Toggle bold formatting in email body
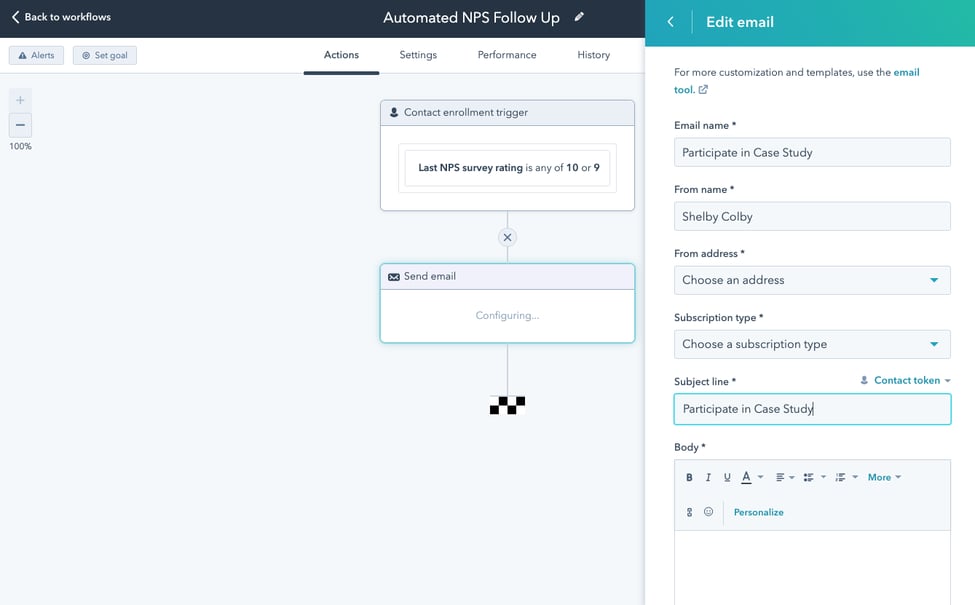The width and height of the screenshot is (975, 605). (688, 477)
